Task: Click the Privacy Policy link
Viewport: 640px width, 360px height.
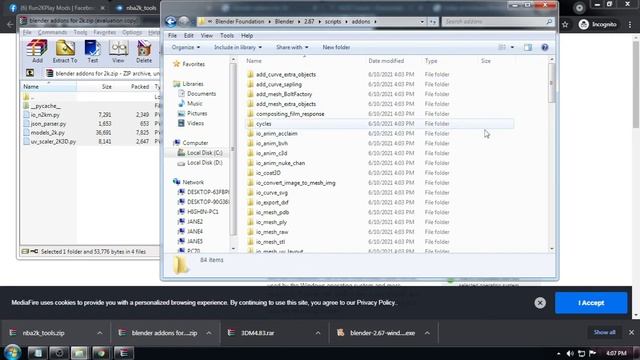Action: tap(376, 302)
